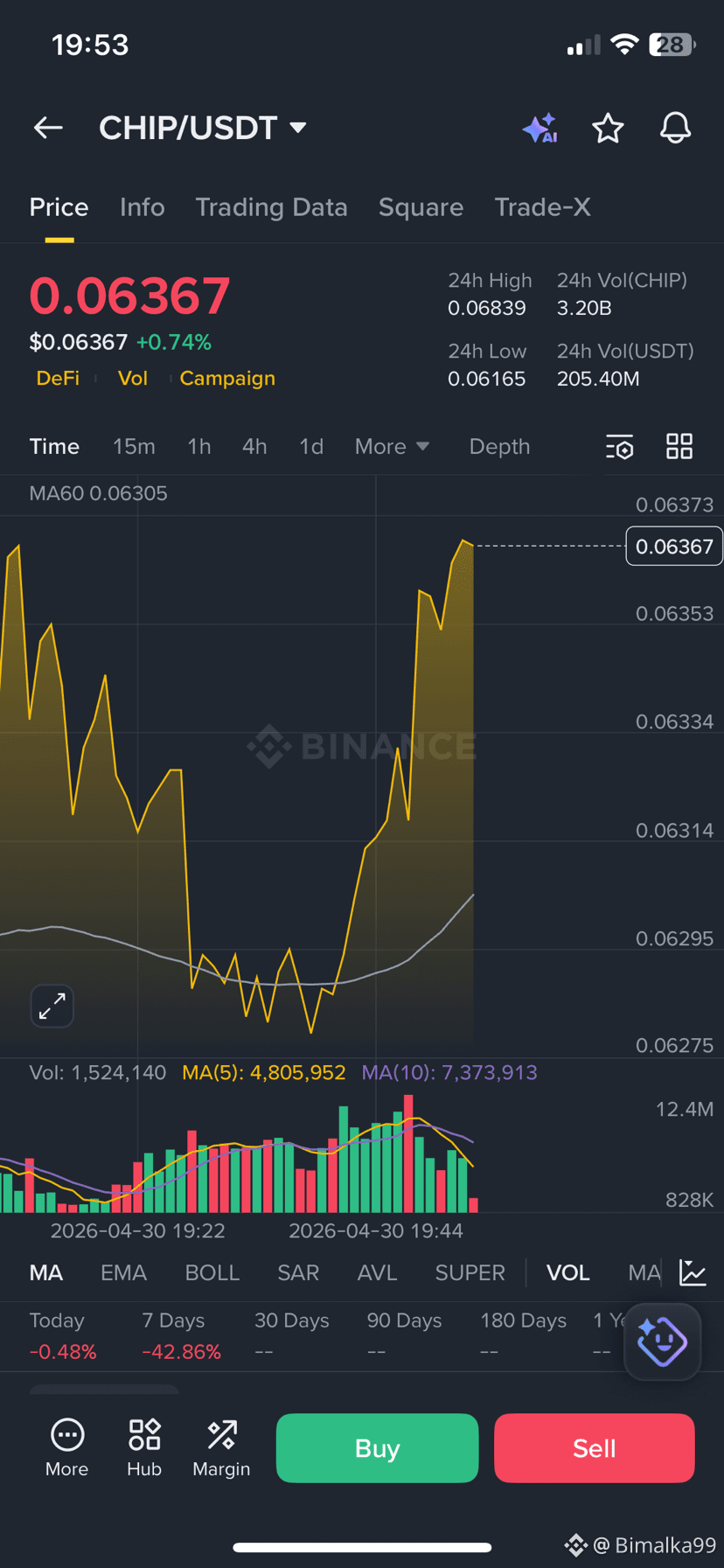Viewport: 724px width, 1568px height.
Task: Tap the 24h High value 0.06839
Action: 487,308
